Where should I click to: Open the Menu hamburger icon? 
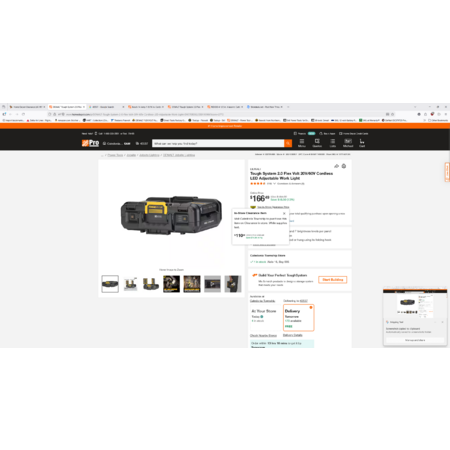(x=302, y=143)
